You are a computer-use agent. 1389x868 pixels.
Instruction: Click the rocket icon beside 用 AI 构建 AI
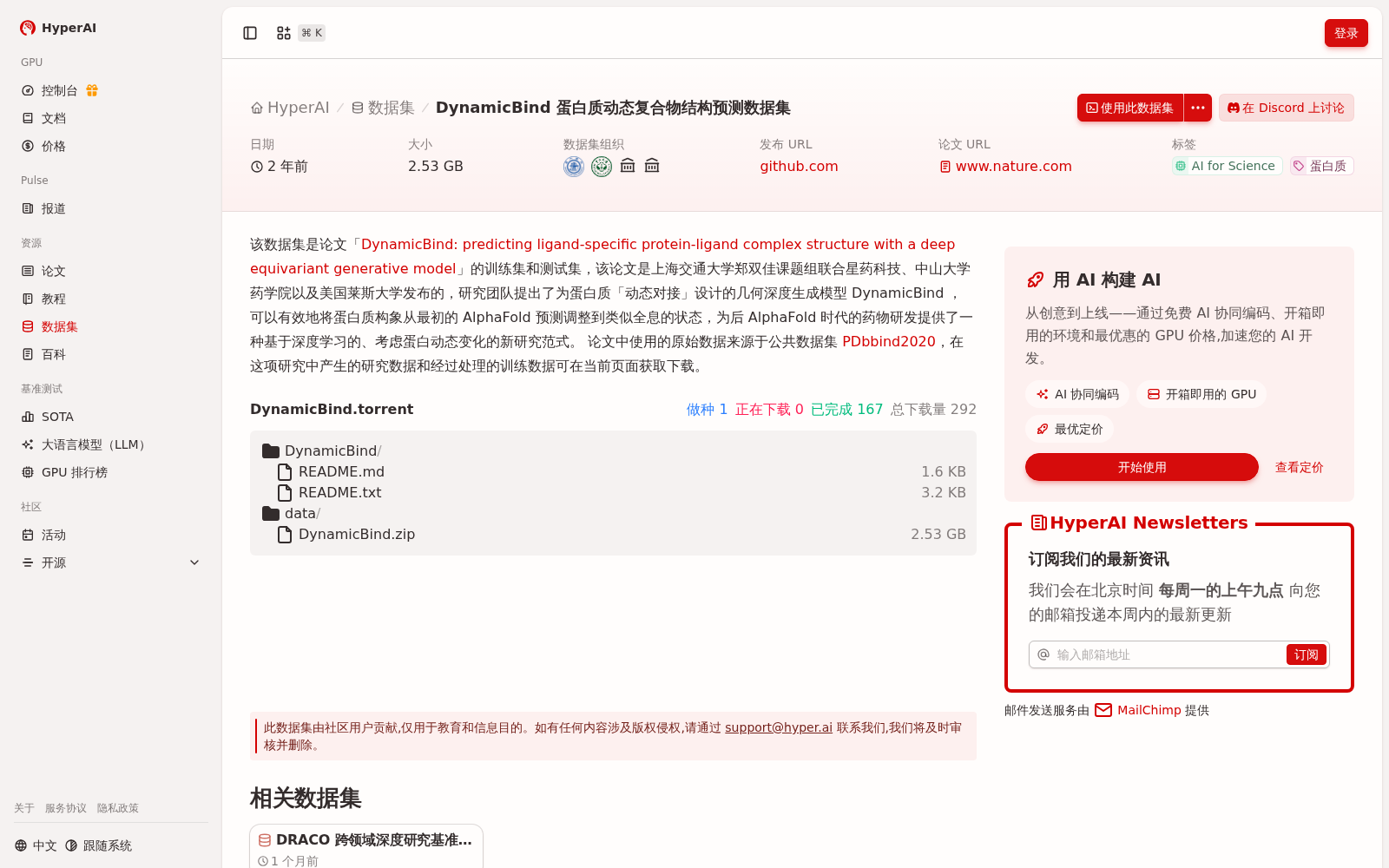pos(1036,279)
